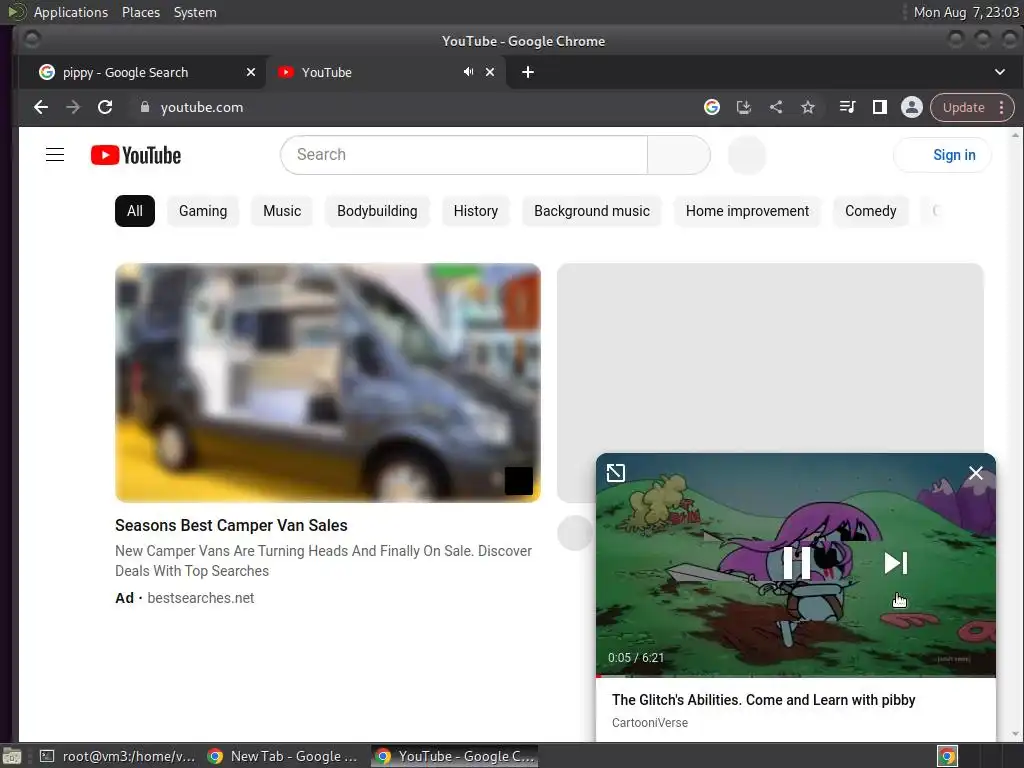1024x768 pixels.
Task: Select the All filter chip
Action: point(135,211)
